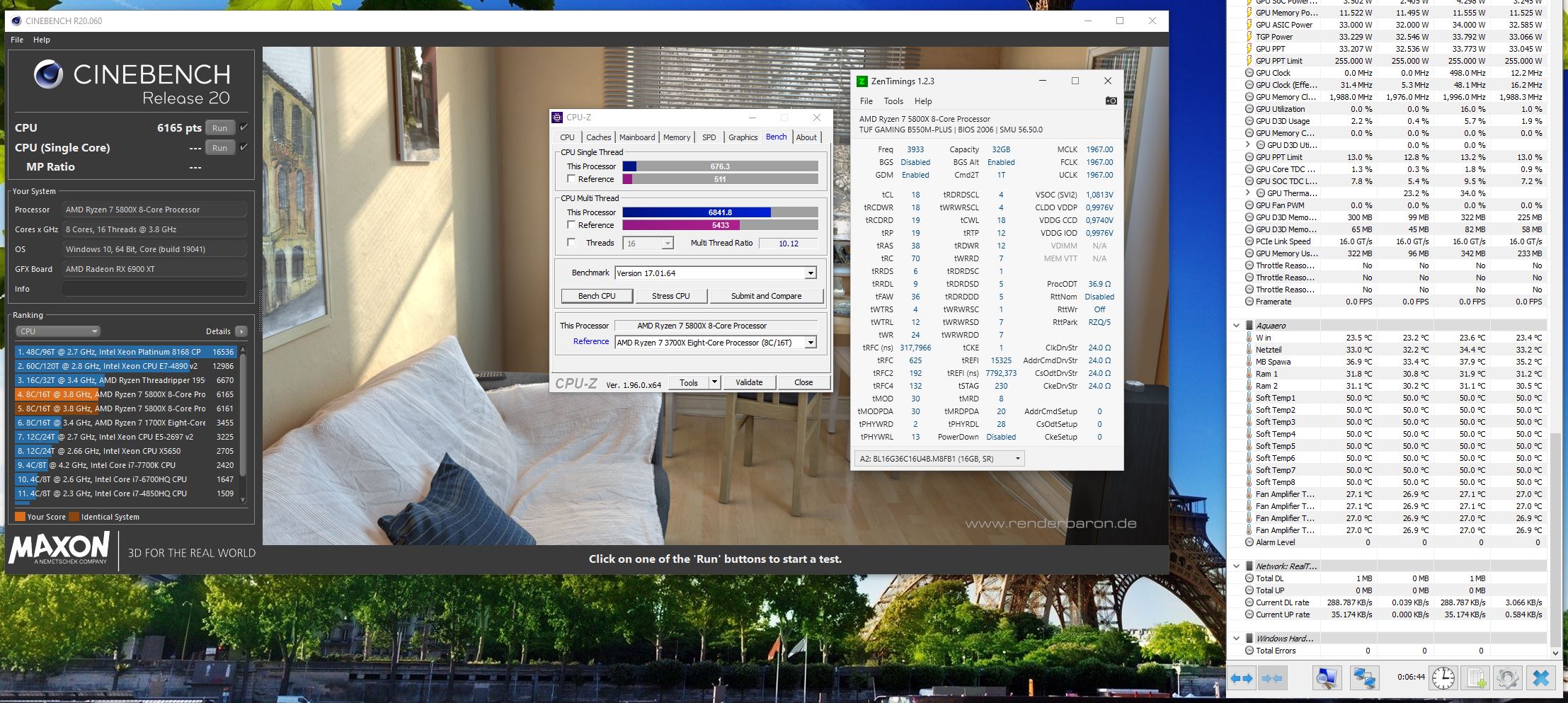The image size is (1568, 703).
Task: Open the Help menu in Cinebench
Action: [x=42, y=40]
